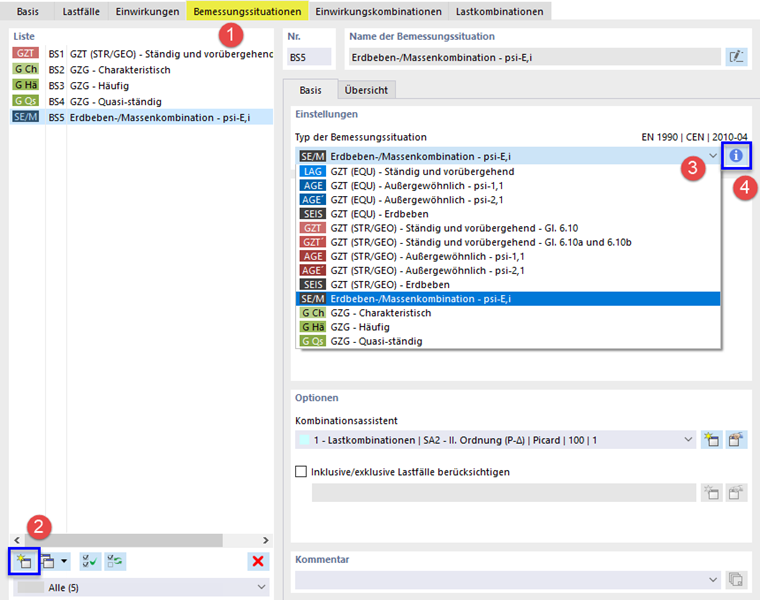Select the Basis sub-tab

[310, 90]
